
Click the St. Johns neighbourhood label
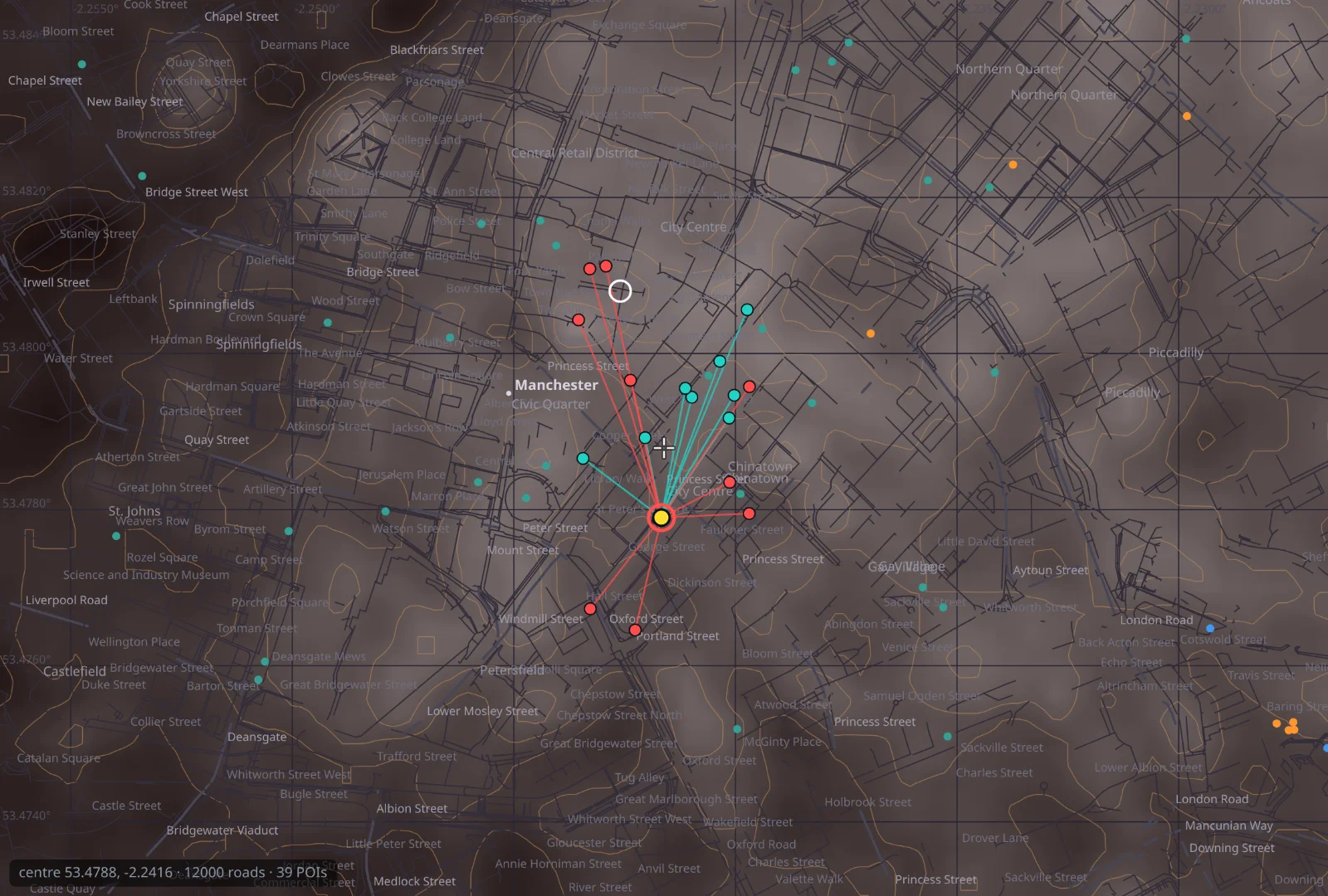coord(134,511)
